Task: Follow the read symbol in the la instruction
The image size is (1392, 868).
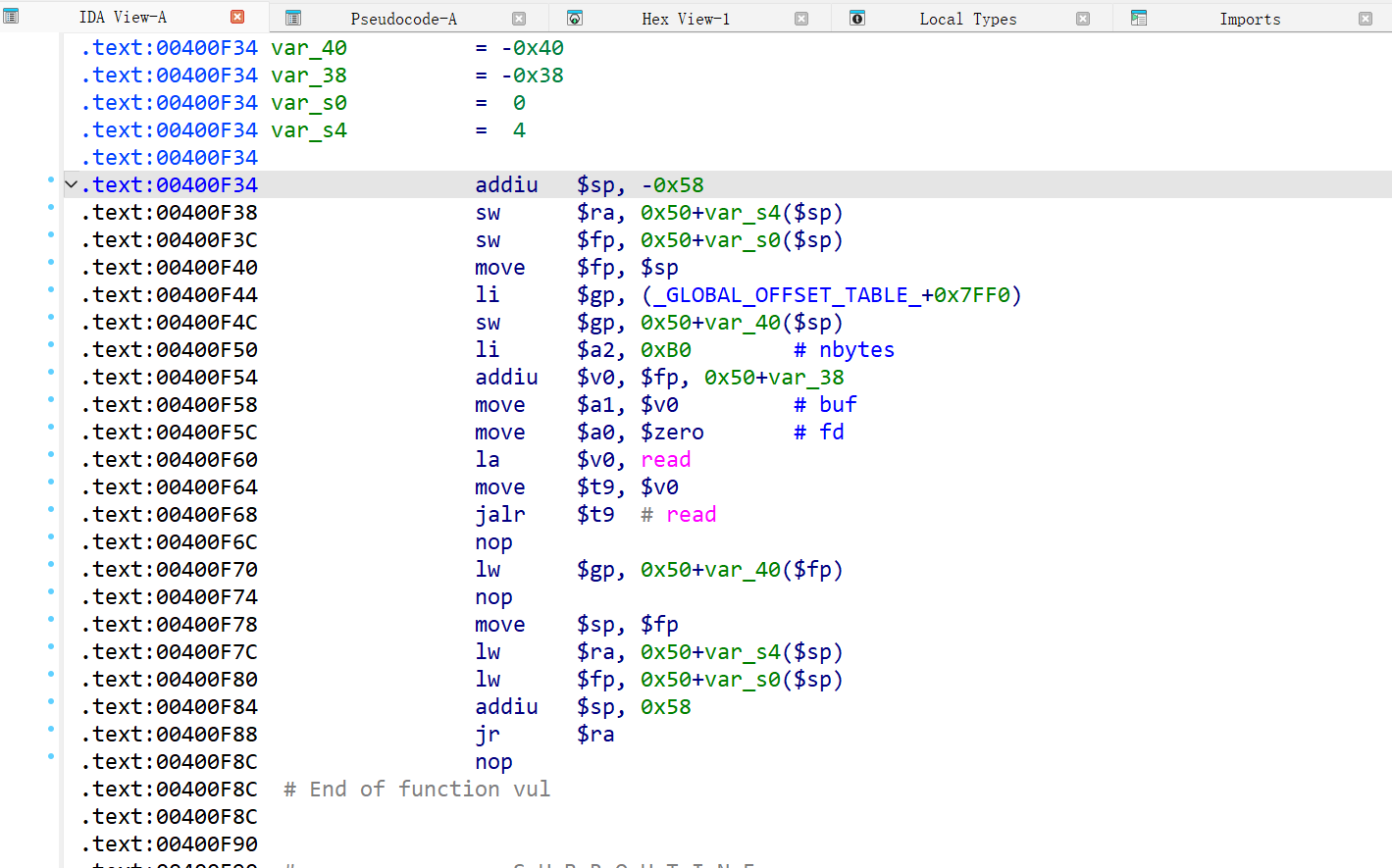Action: [x=666, y=460]
